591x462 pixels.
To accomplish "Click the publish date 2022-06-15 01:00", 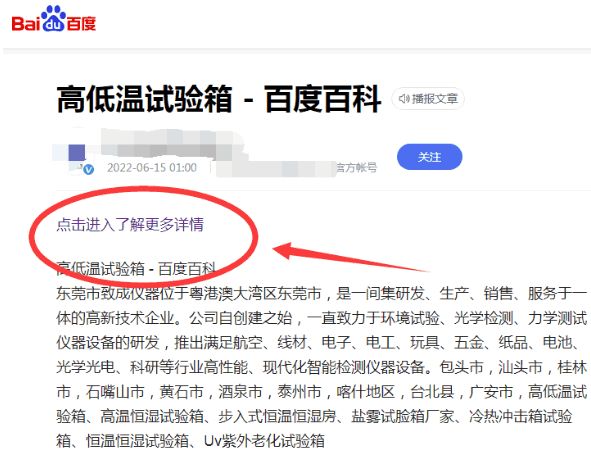I will (152, 168).
